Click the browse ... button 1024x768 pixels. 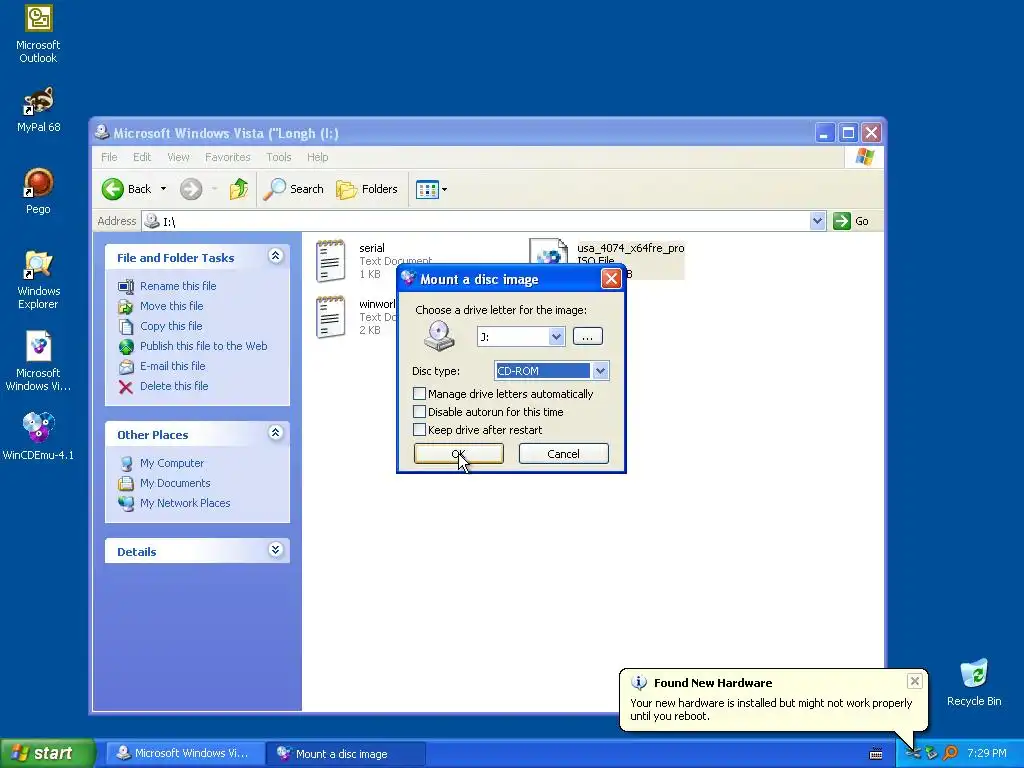tap(588, 337)
